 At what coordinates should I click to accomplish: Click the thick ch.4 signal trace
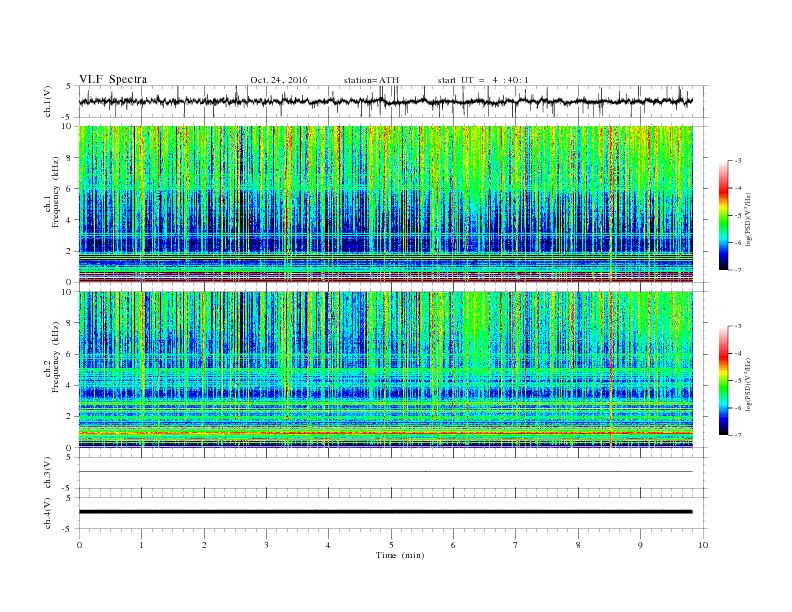point(385,512)
